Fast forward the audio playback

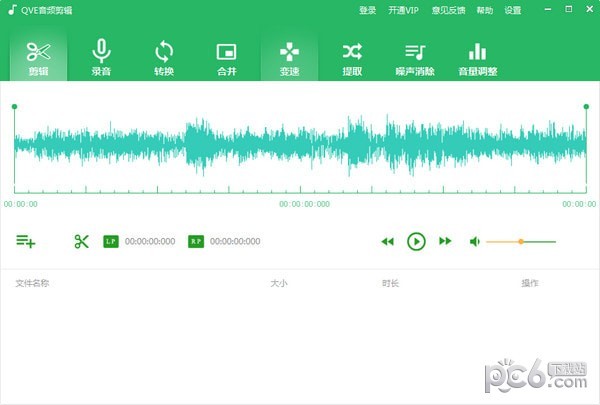tap(445, 241)
